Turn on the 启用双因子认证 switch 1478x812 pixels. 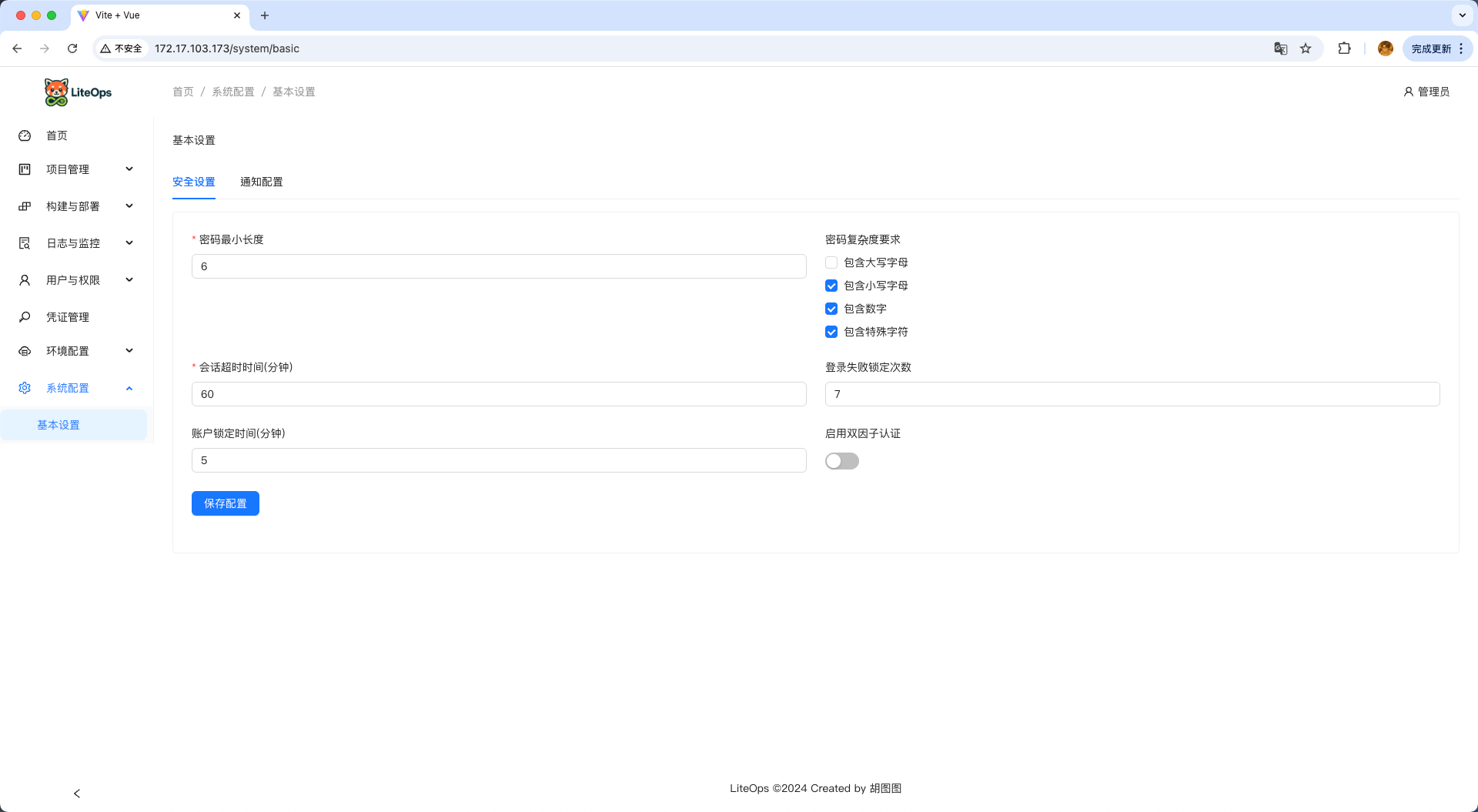(841, 461)
